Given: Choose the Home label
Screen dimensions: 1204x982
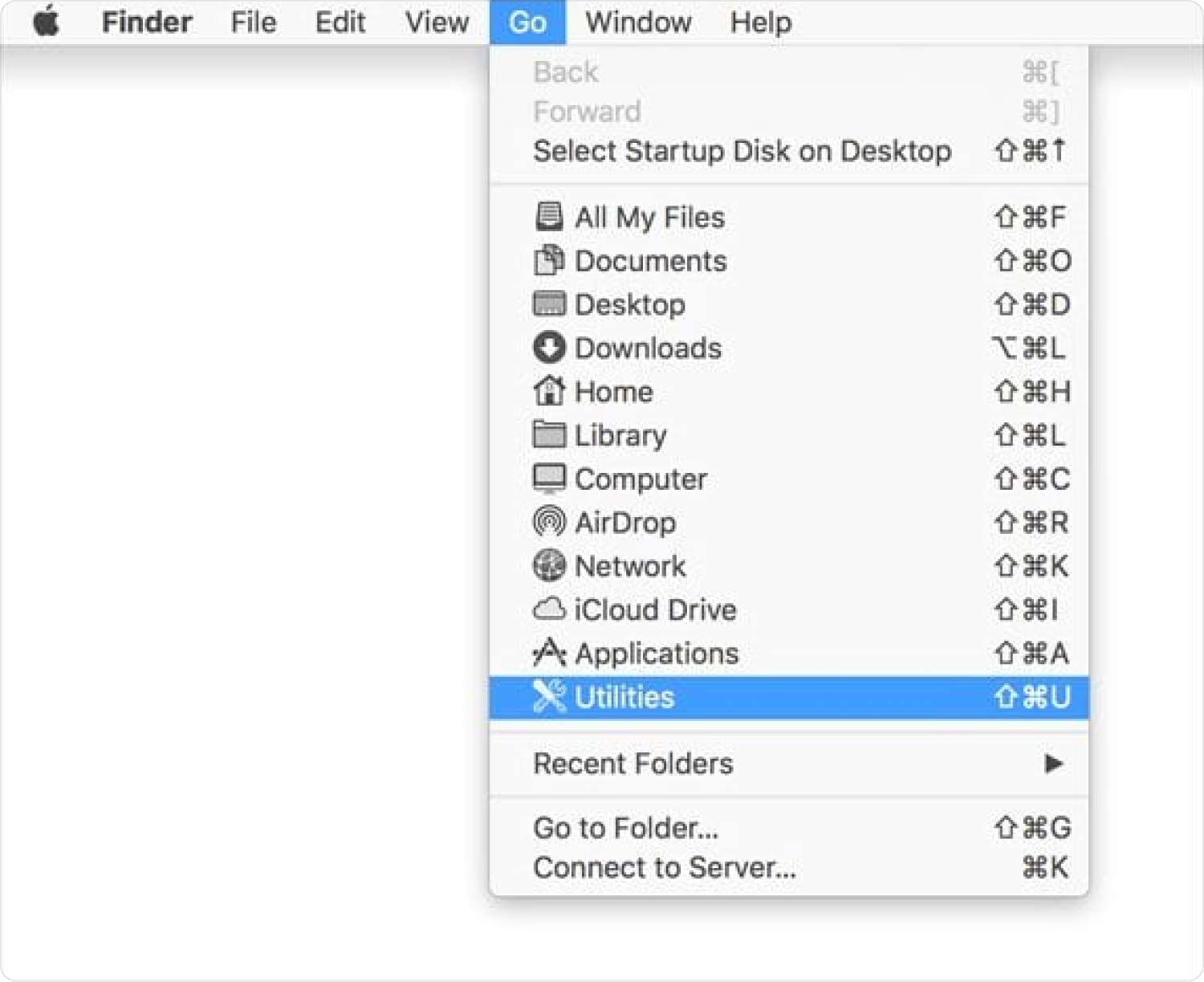Looking at the screenshot, I should pyautogui.click(x=614, y=392).
